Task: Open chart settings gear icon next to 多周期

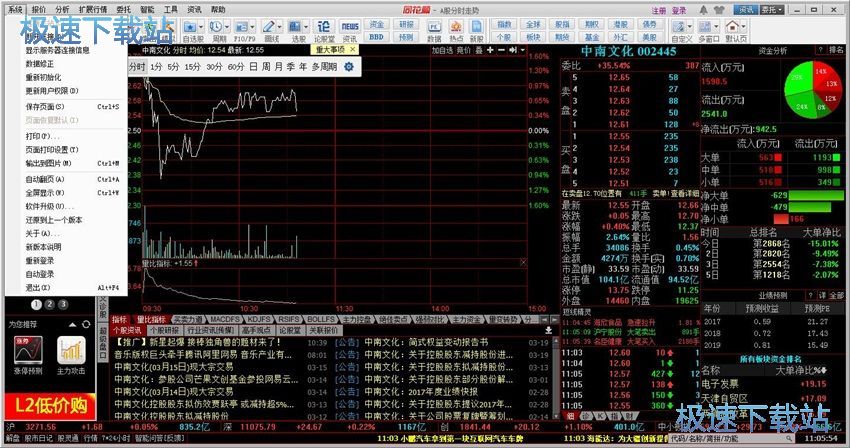Action: coord(349,67)
